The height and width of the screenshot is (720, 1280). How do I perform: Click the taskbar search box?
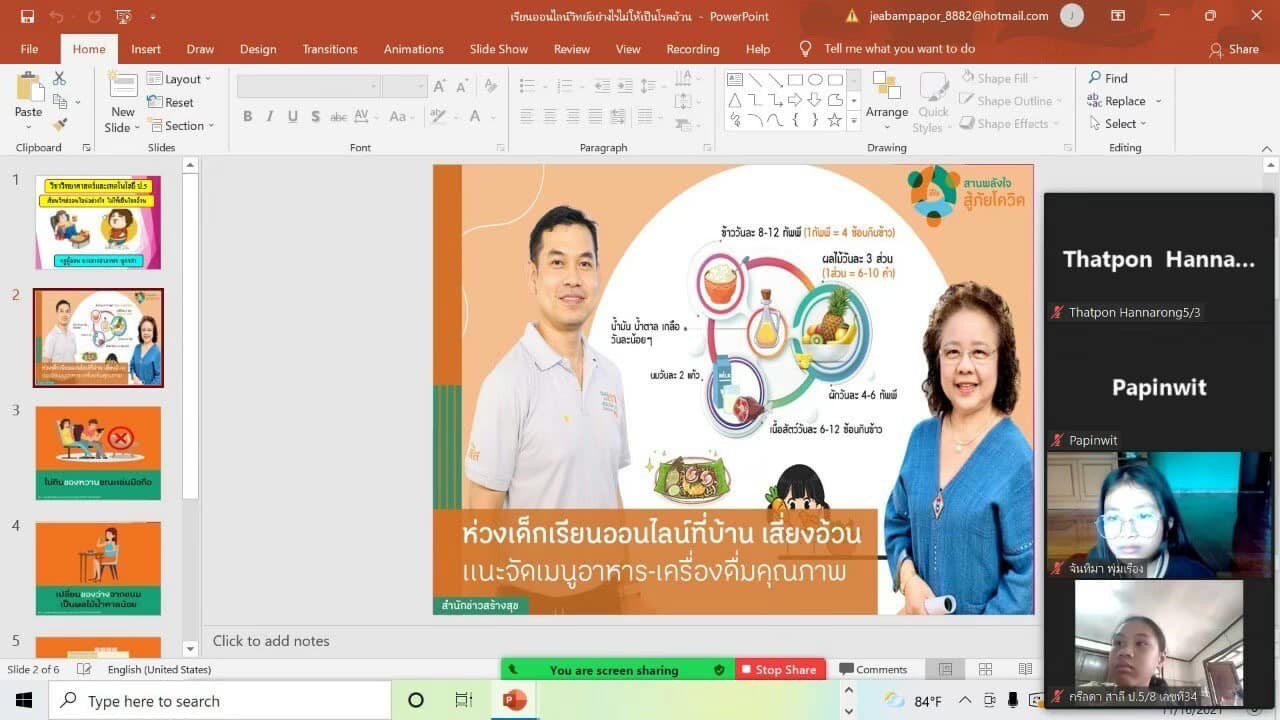click(x=219, y=701)
